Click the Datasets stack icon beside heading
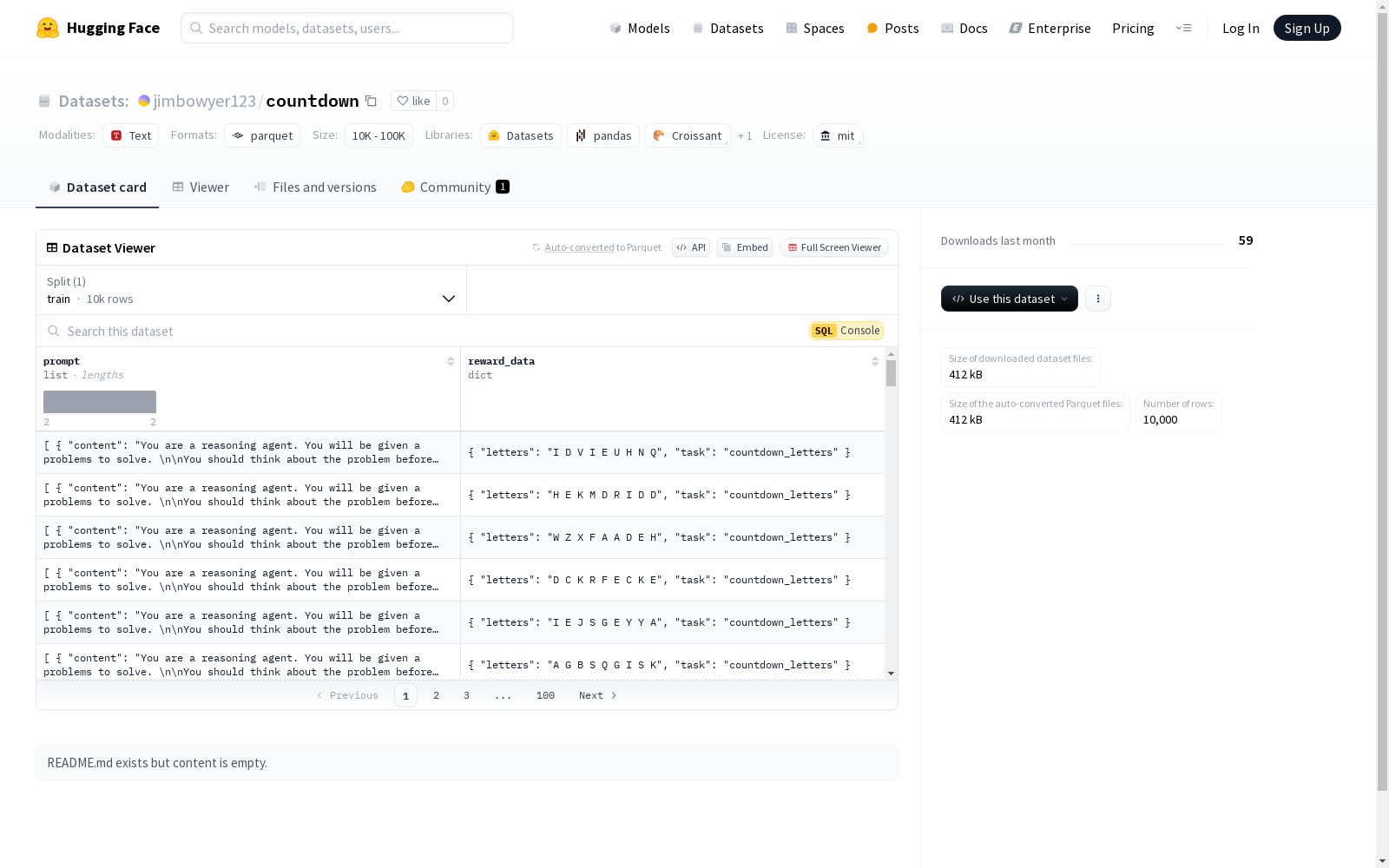Image resolution: width=1389 pixels, height=868 pixels. (44, 101)
